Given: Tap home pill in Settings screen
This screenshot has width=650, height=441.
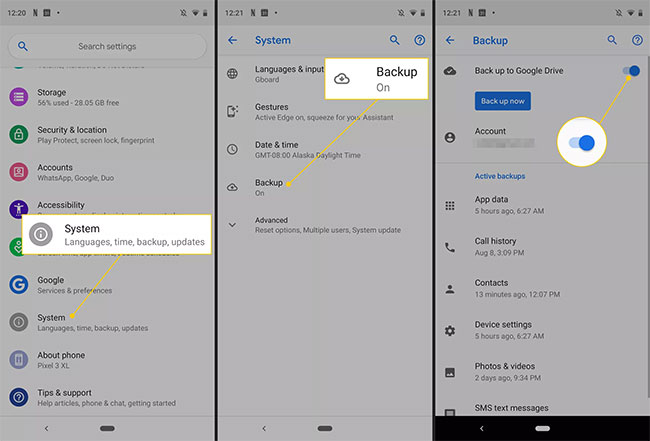Looking at the screenshot, I should click(x=107, y=428).
